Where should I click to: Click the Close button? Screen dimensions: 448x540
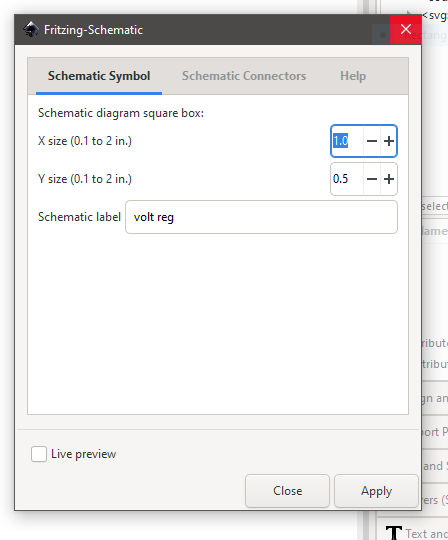(x=287, y=491)
